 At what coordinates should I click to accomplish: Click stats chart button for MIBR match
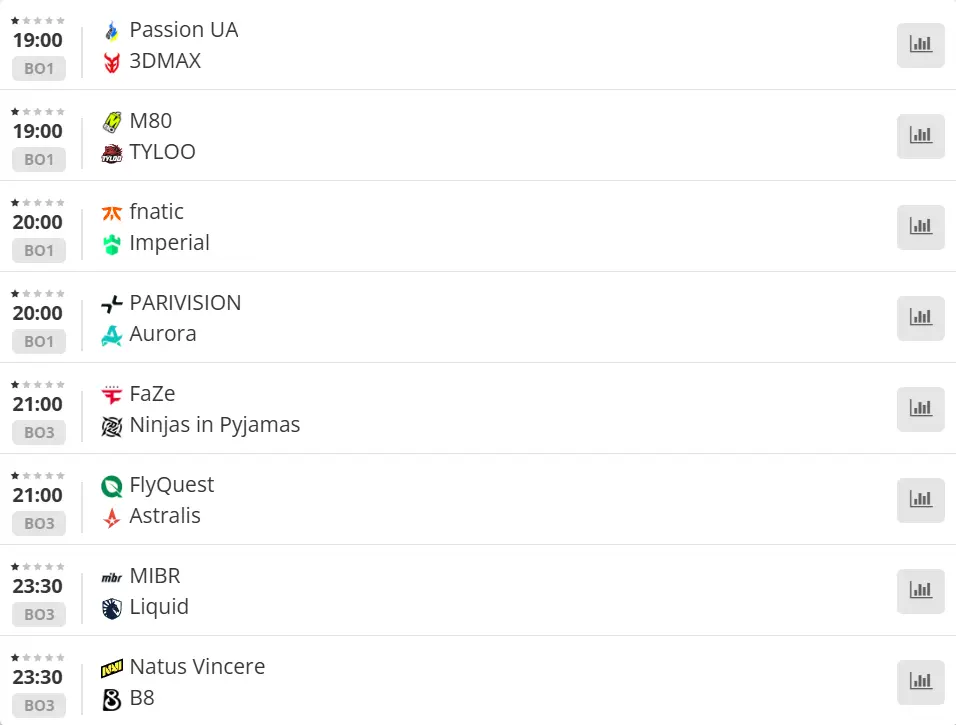click(920, 591)
